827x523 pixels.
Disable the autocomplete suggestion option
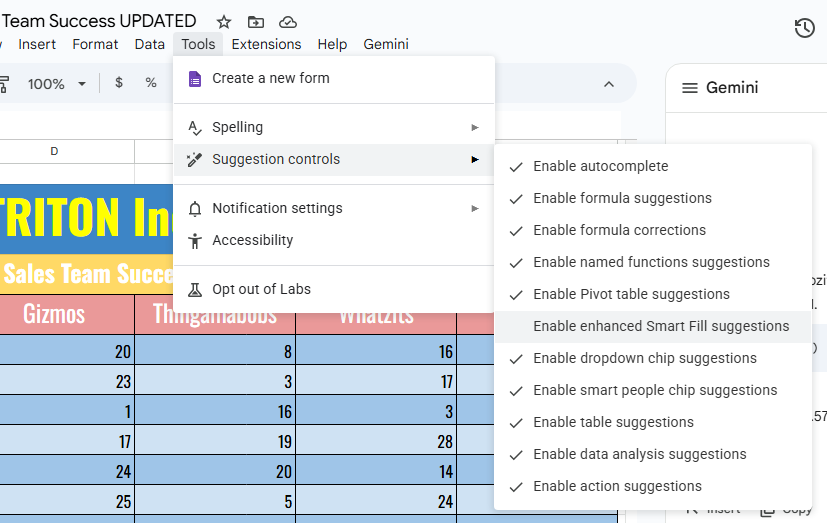pyautogui.click(x=600, y=166)
